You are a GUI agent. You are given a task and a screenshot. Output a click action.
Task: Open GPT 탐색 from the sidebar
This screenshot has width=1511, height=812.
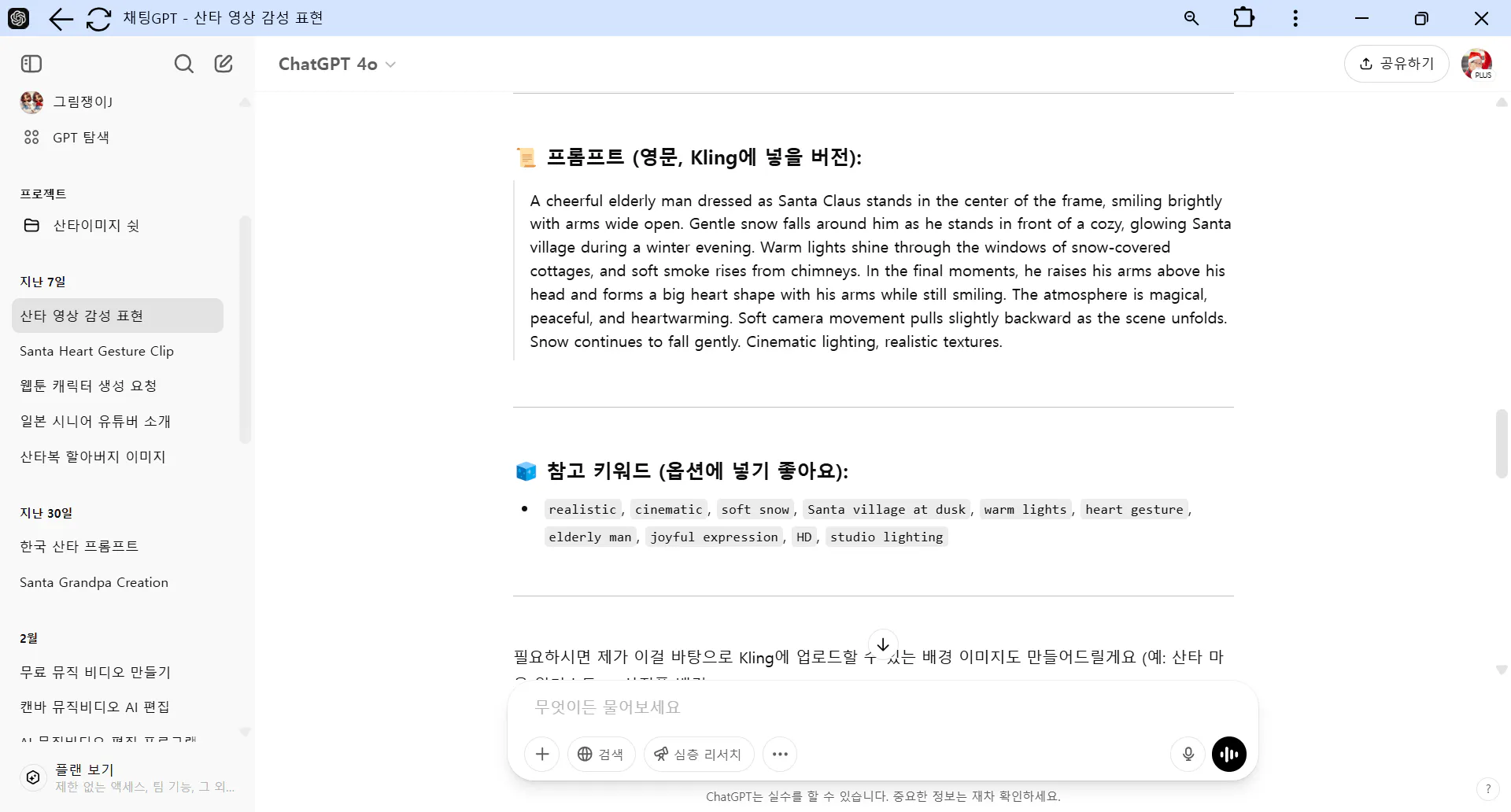point(79,136)
